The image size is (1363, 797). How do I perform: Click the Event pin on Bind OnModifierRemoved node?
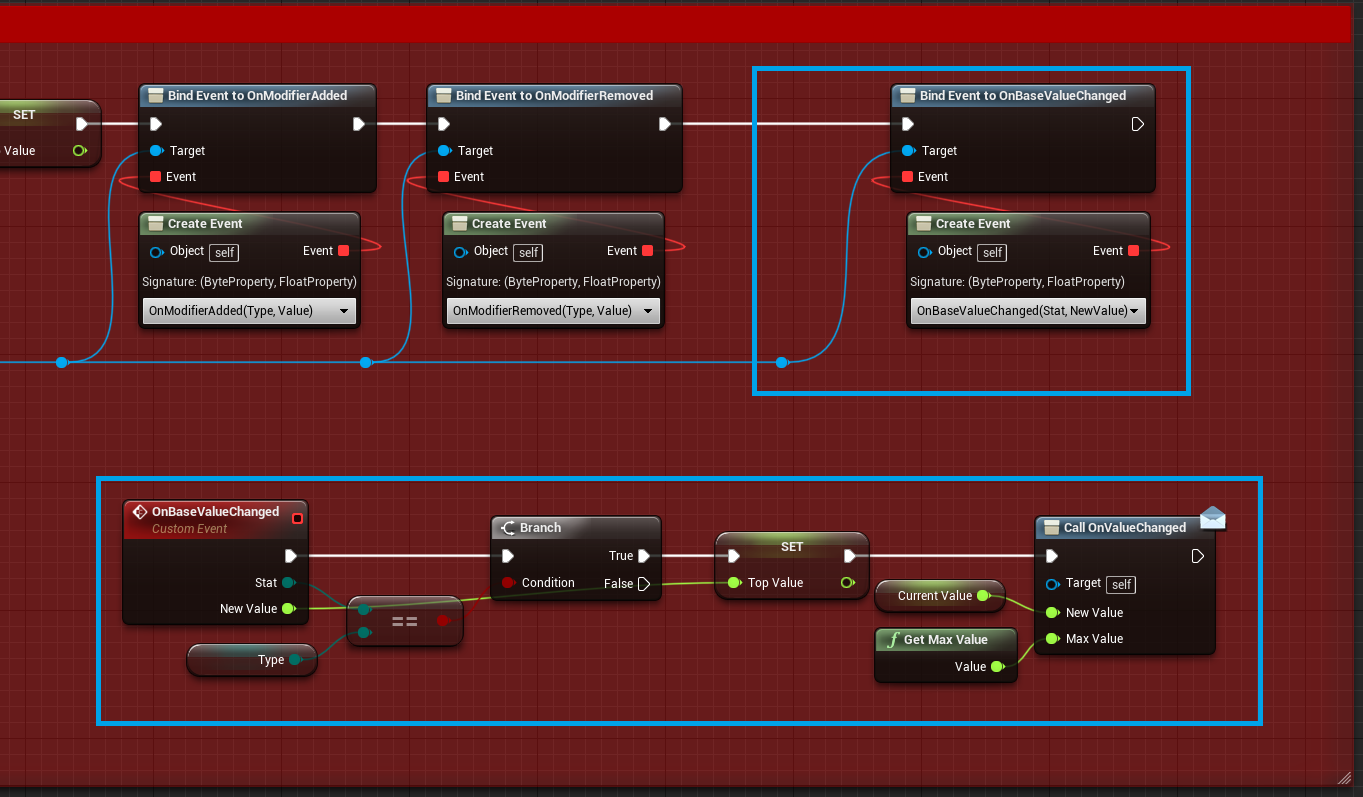(443, 177)
